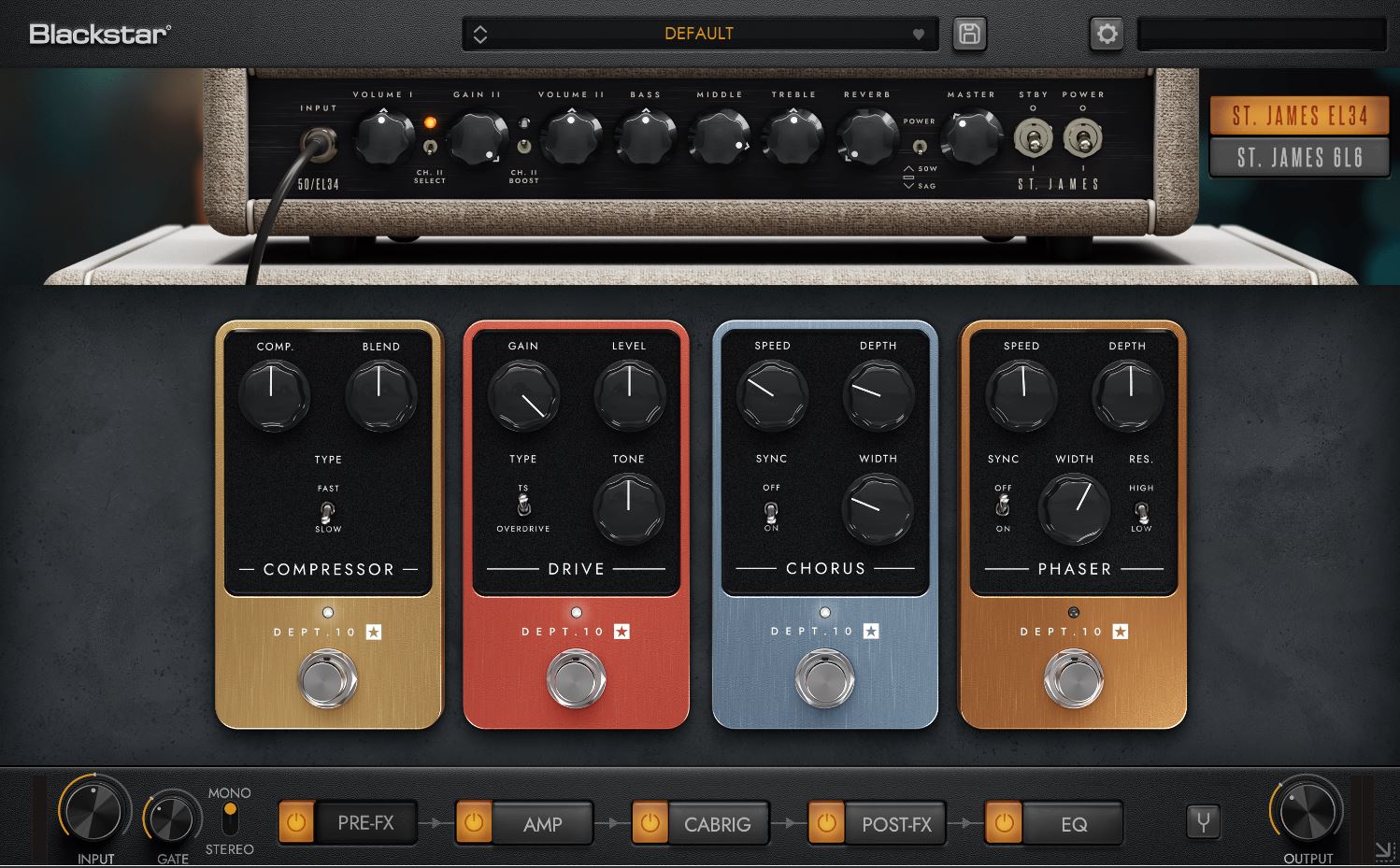Click the EQ power icon
The image size is (1400, 868).
point(1005,823)
